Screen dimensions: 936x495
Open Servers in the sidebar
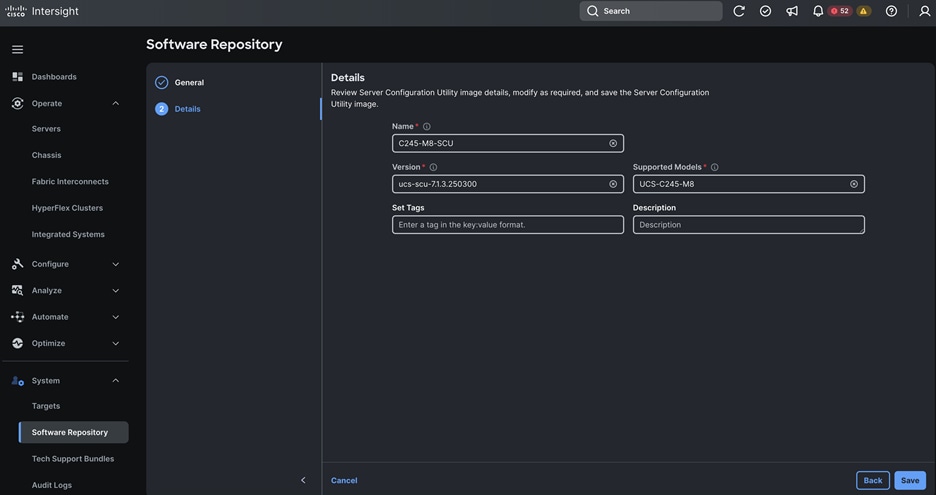46,128
